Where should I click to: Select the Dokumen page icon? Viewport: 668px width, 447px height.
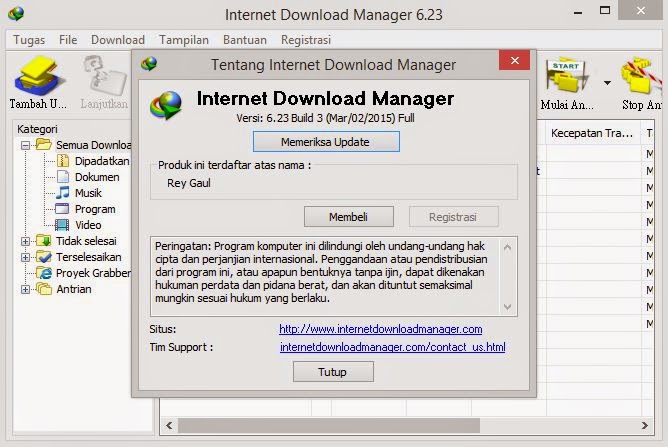pyautogui.click(x=63, y=176)
